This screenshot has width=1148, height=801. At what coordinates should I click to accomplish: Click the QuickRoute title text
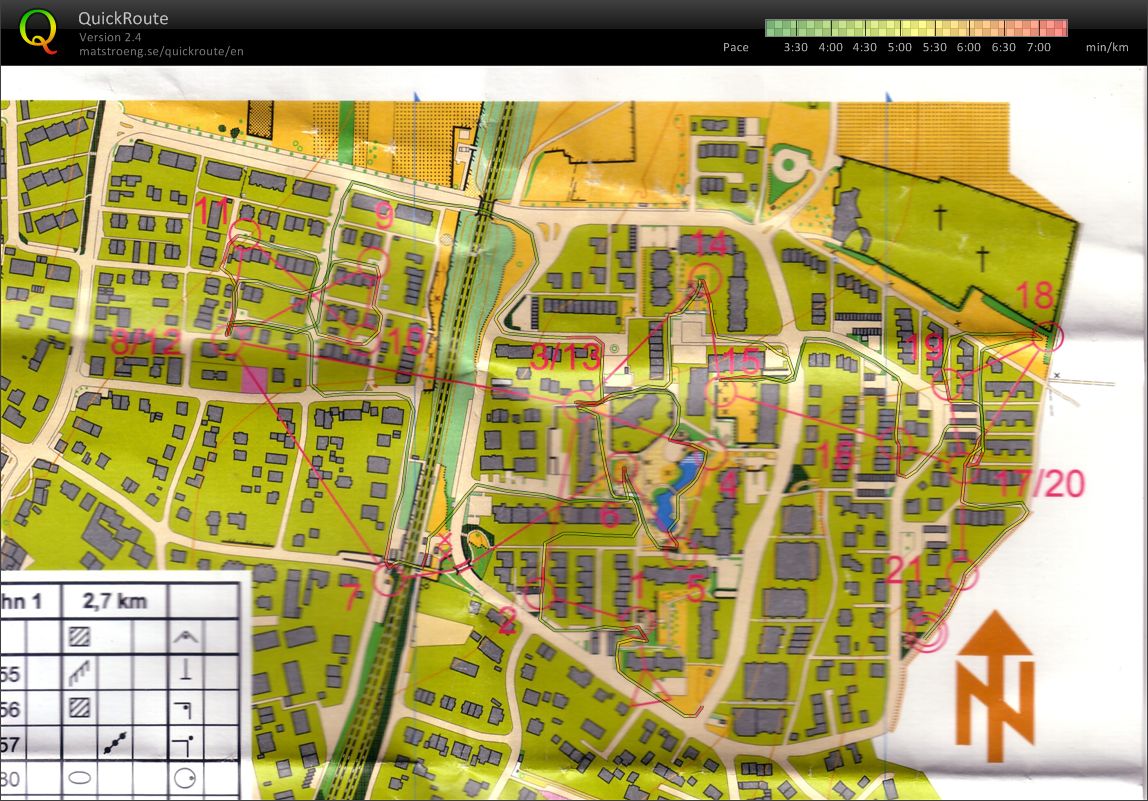click(x=123, y=19)
